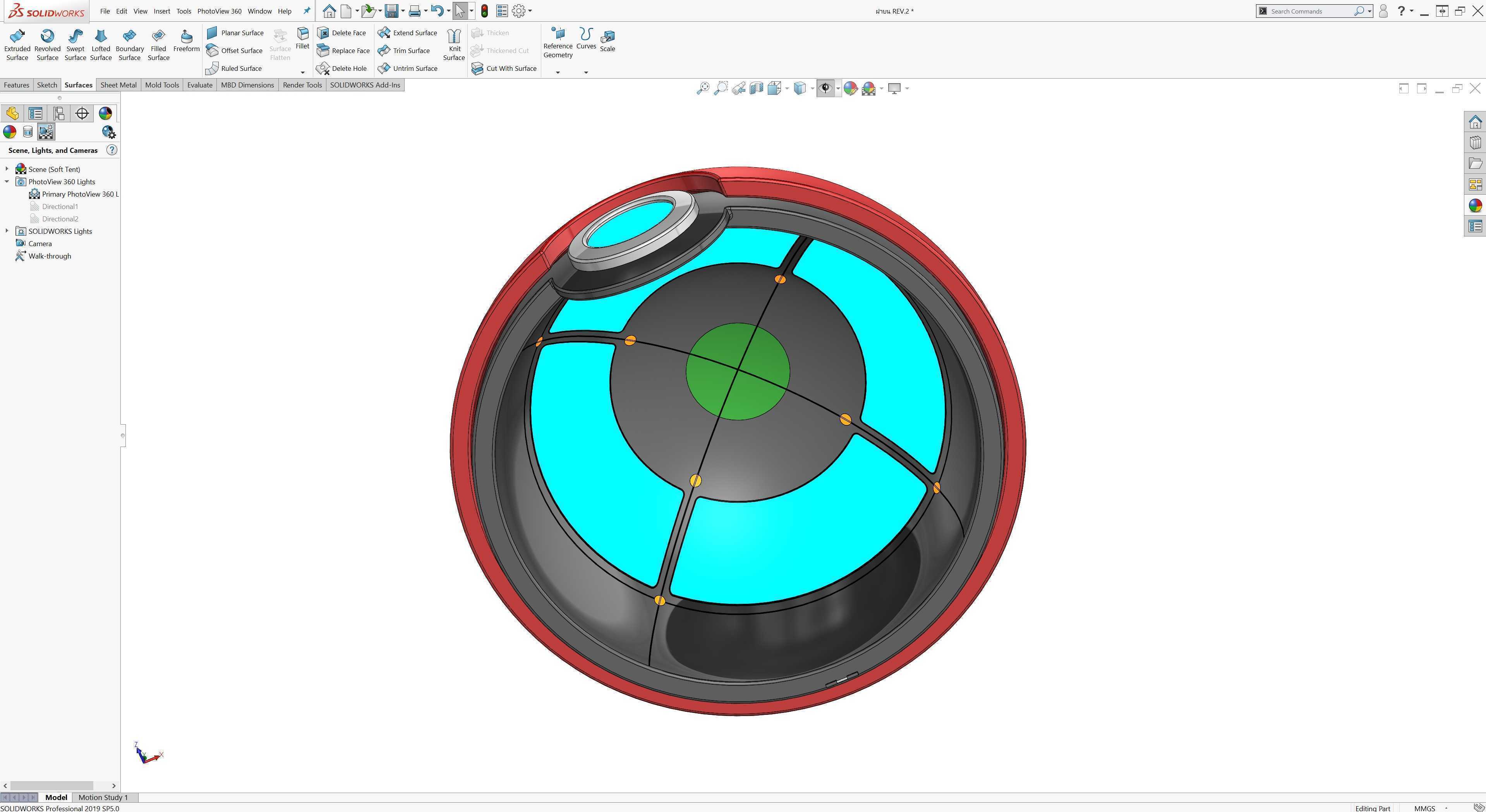Select the Camera tree item
The width and height of the screenshot is (1486, 812).
click(x=34, y=244)
